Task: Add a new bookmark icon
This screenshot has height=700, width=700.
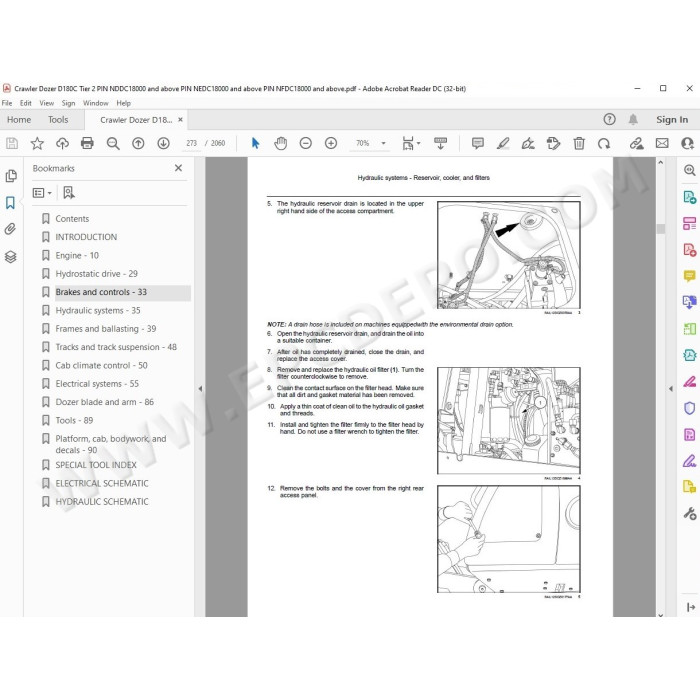Action: point(69,193)
